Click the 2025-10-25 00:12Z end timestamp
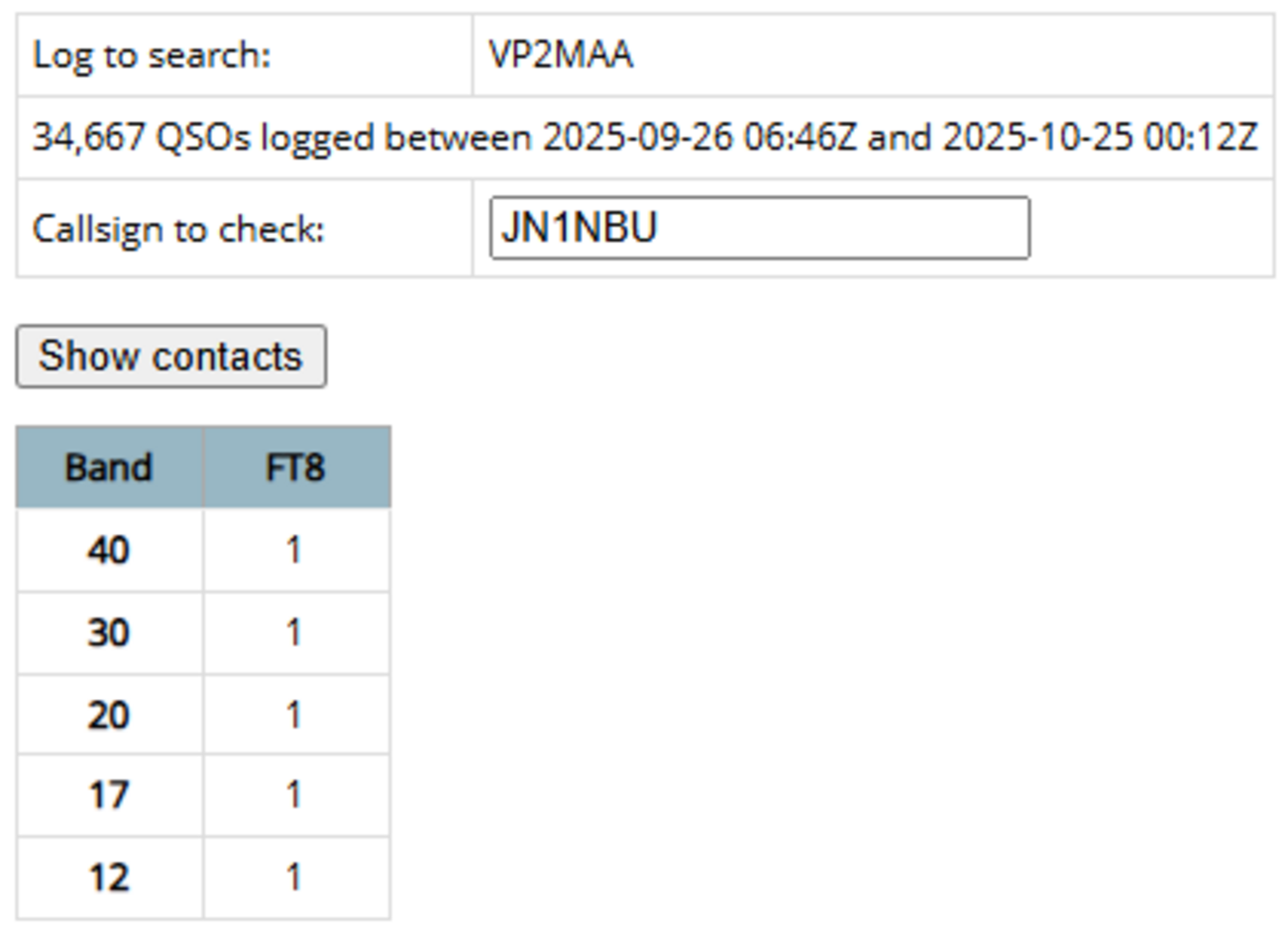Image resolution: width=1288 pixels, height=936 pixels. tap(1099, 137)
